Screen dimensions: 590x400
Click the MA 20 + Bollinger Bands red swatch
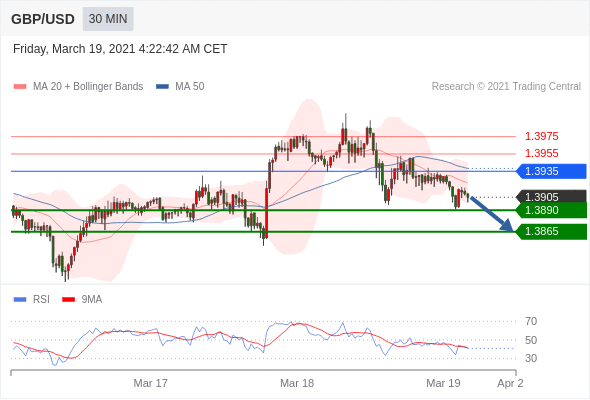coord(20,87)
